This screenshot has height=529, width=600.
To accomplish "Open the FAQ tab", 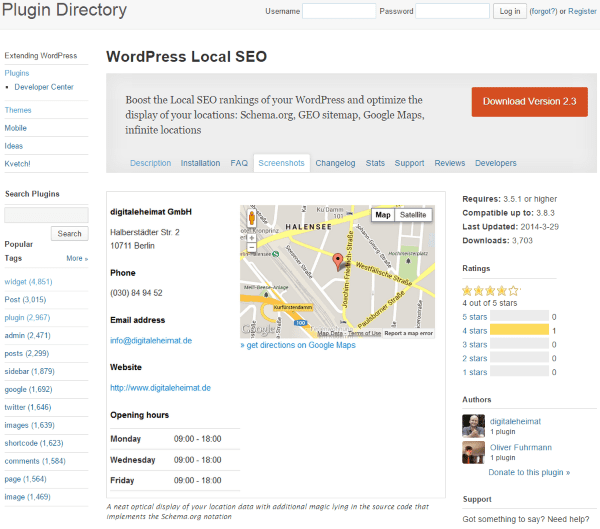I will (239, 163).
